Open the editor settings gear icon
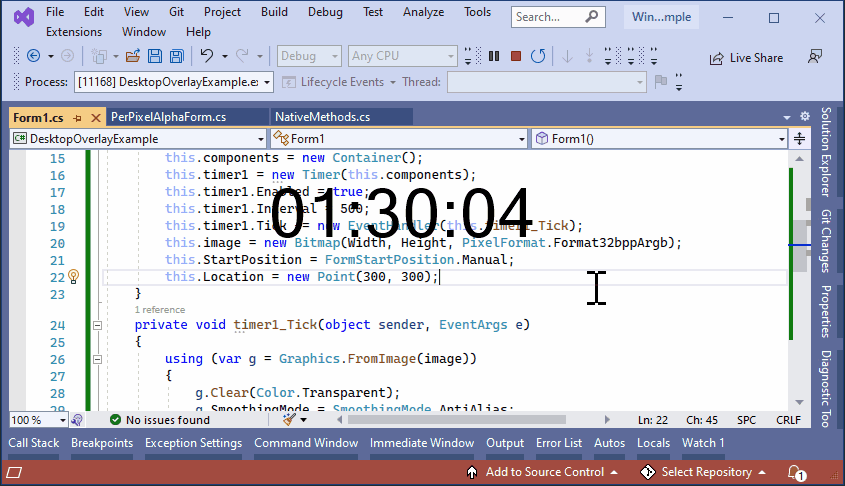 pyautogui.click(x=805, y=116)
